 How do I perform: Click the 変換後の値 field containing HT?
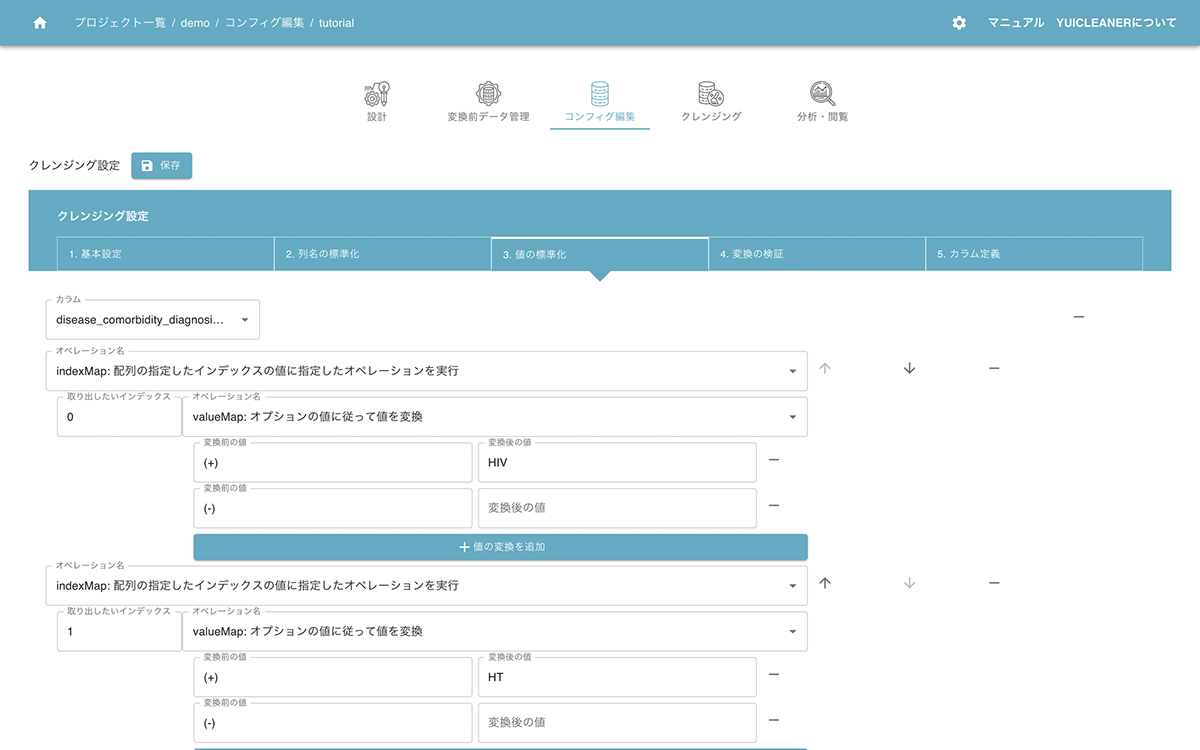617,678
